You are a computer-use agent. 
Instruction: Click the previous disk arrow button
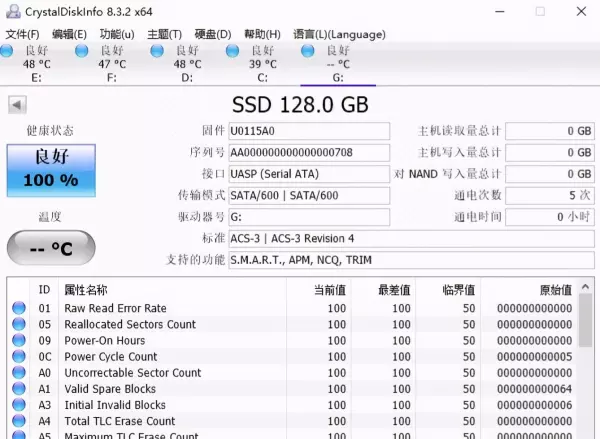[17, 105]
